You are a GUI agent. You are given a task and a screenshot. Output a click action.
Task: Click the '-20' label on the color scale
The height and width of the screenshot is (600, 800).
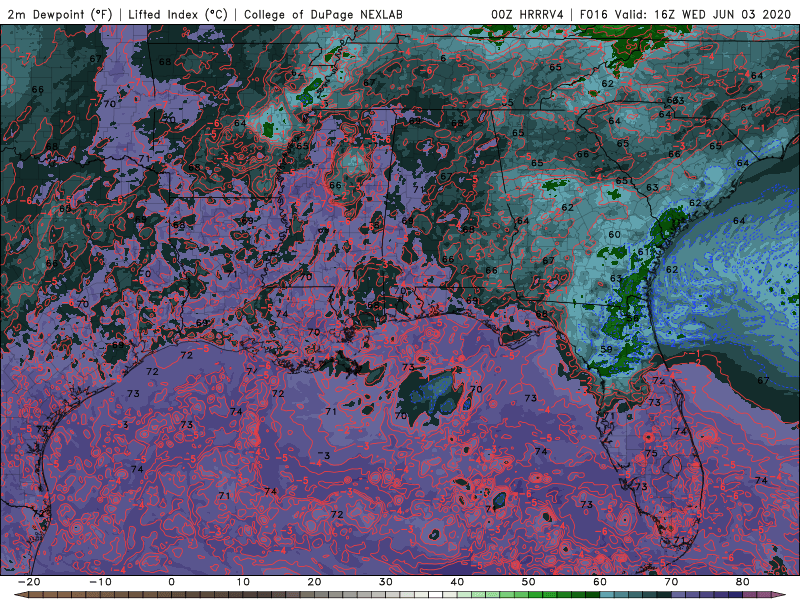pyautogui.click(x=29, y=582)
